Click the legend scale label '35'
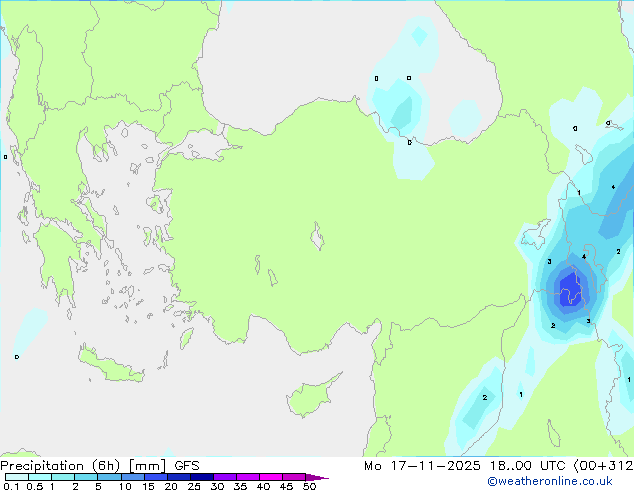Screen dimensions: 634x490 point(240,486)
